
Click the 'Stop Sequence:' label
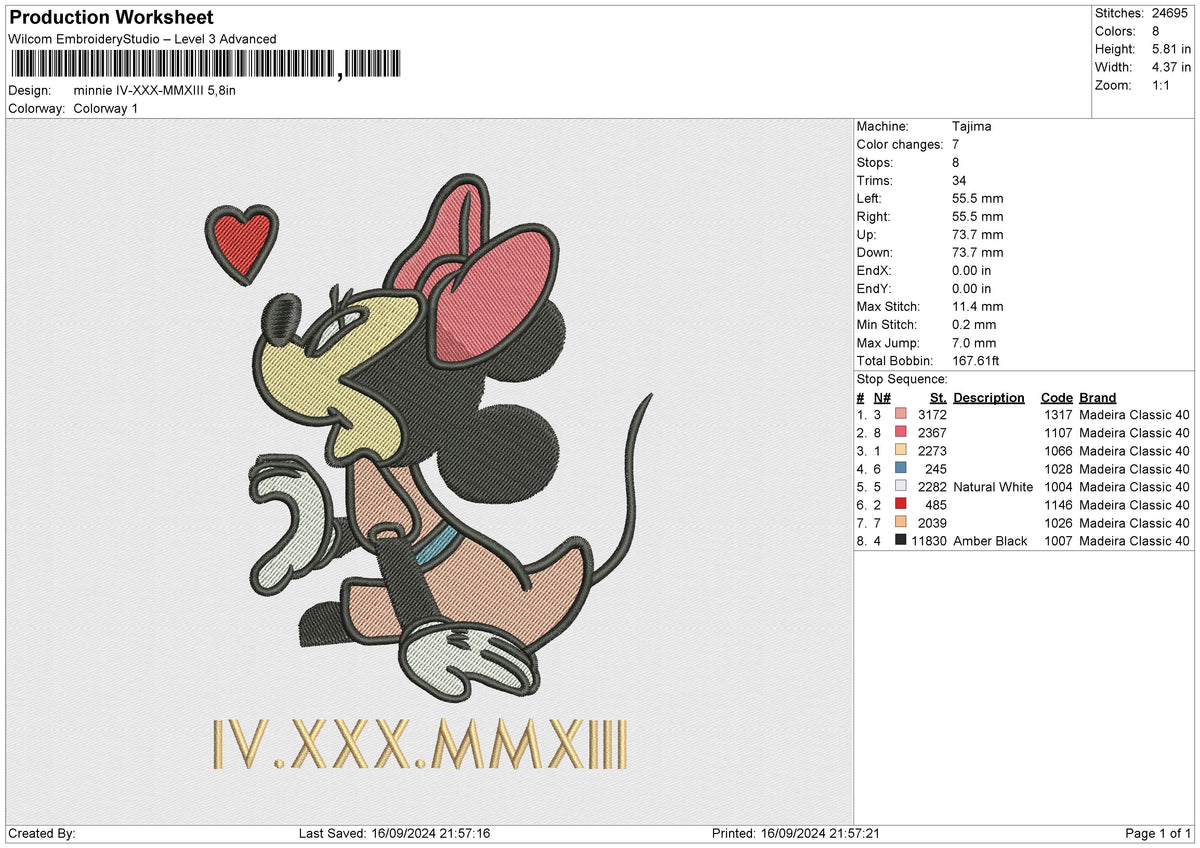tap(902, 379)
